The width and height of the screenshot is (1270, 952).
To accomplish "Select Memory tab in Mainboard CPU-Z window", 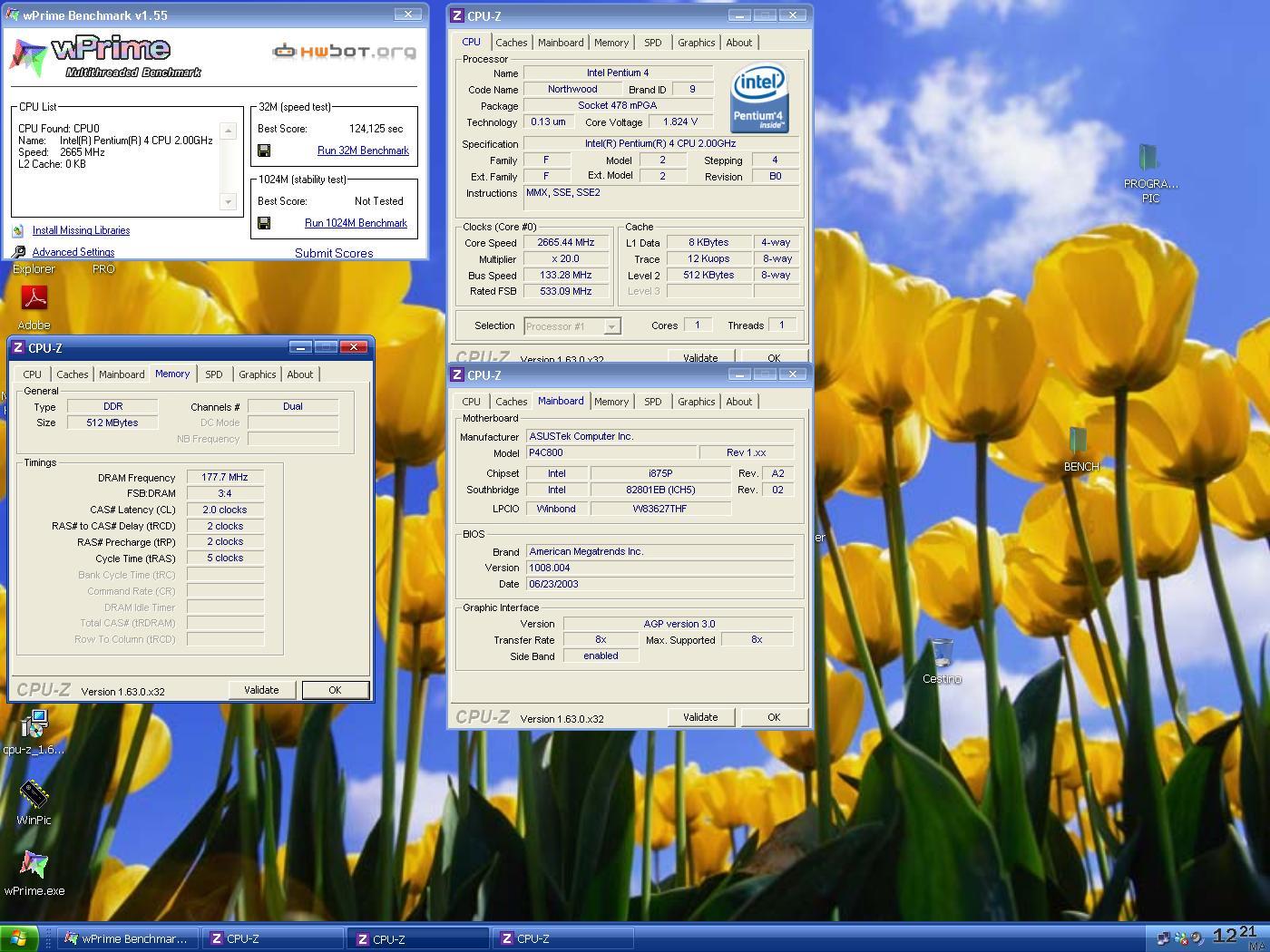I will click(611, 402).
